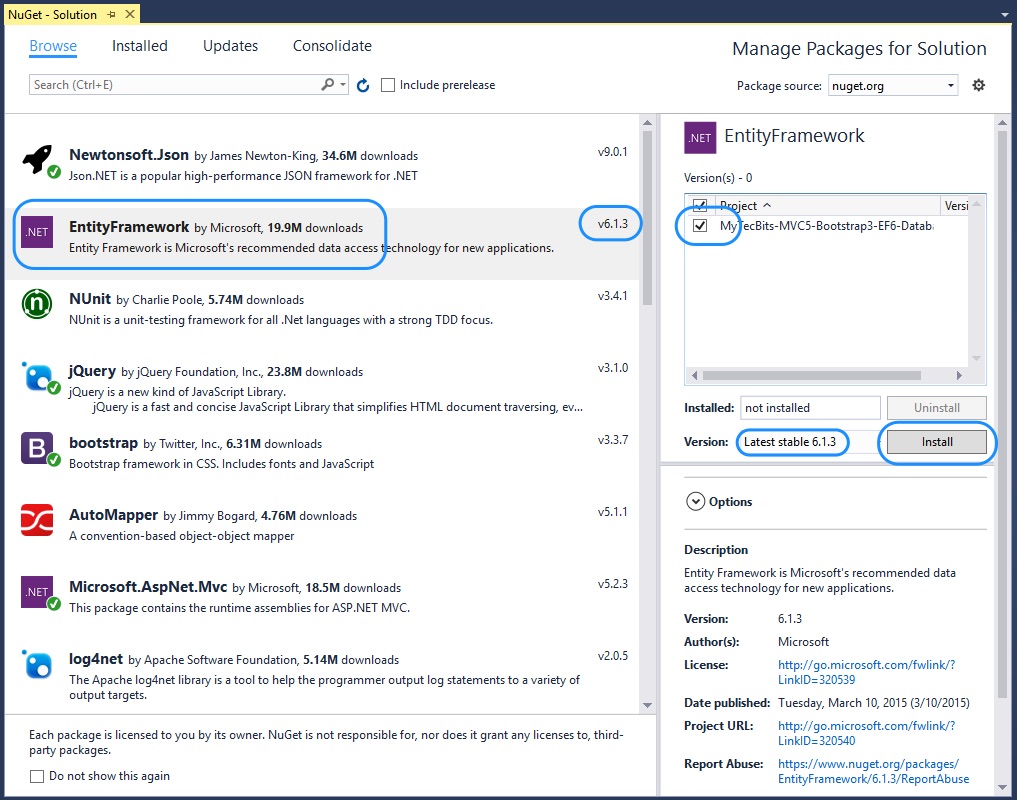Screen dimensions: 1017x800
Task: Click the v9.0.1 version label
Action: pos(612,152)
